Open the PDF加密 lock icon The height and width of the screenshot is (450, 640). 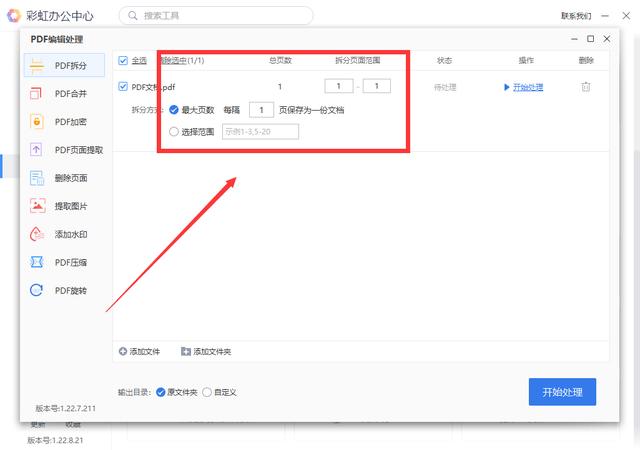[36, 122]
